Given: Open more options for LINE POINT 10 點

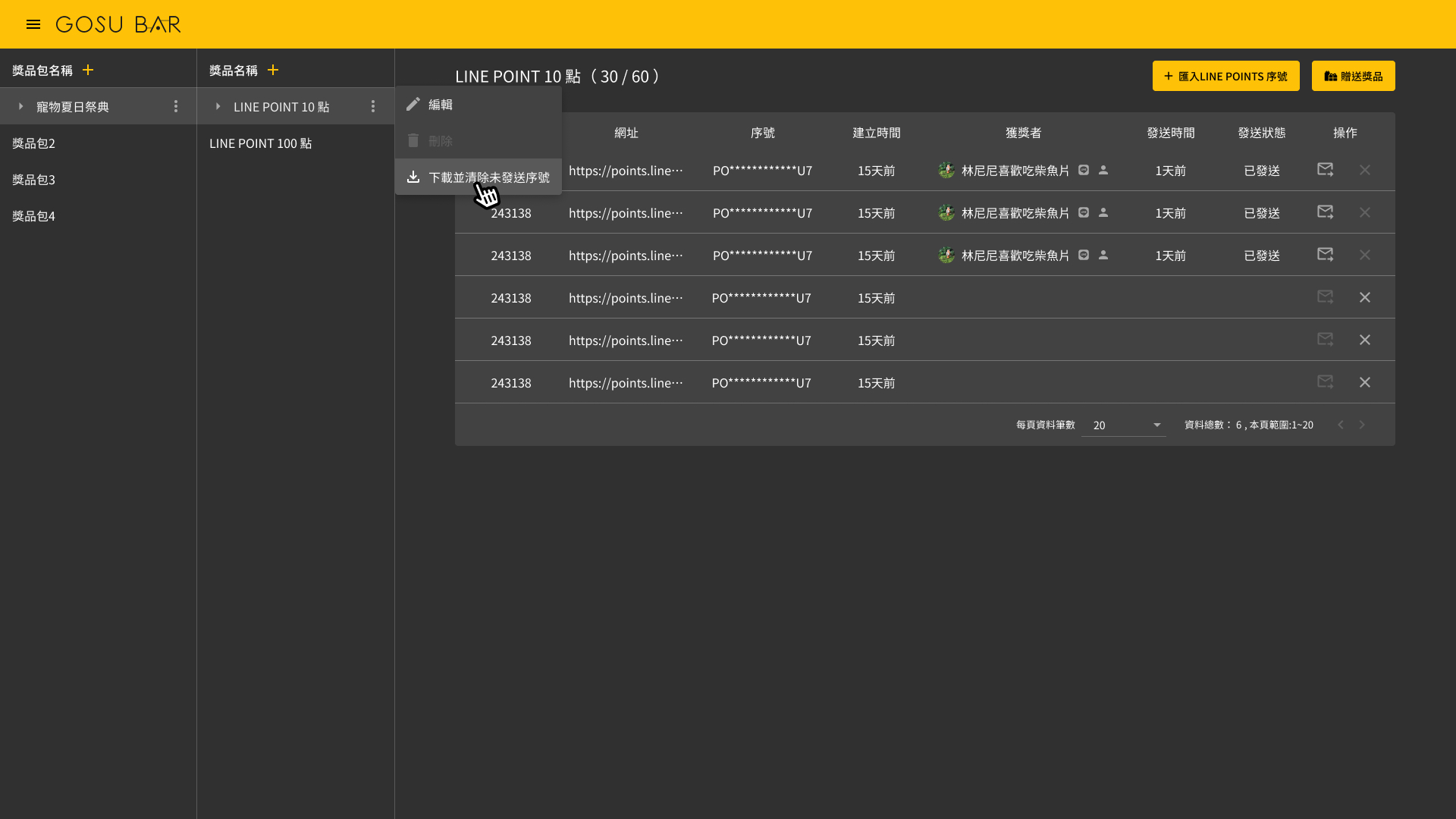Looking at the screenshot, I should 373,106.
